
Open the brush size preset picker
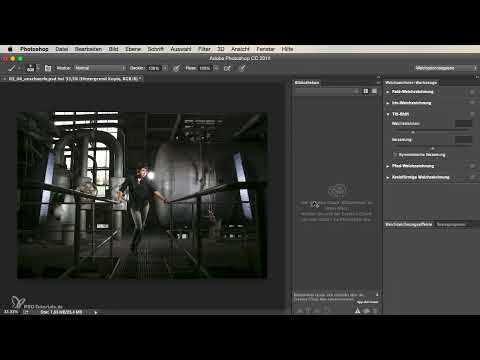click(31, 68)
